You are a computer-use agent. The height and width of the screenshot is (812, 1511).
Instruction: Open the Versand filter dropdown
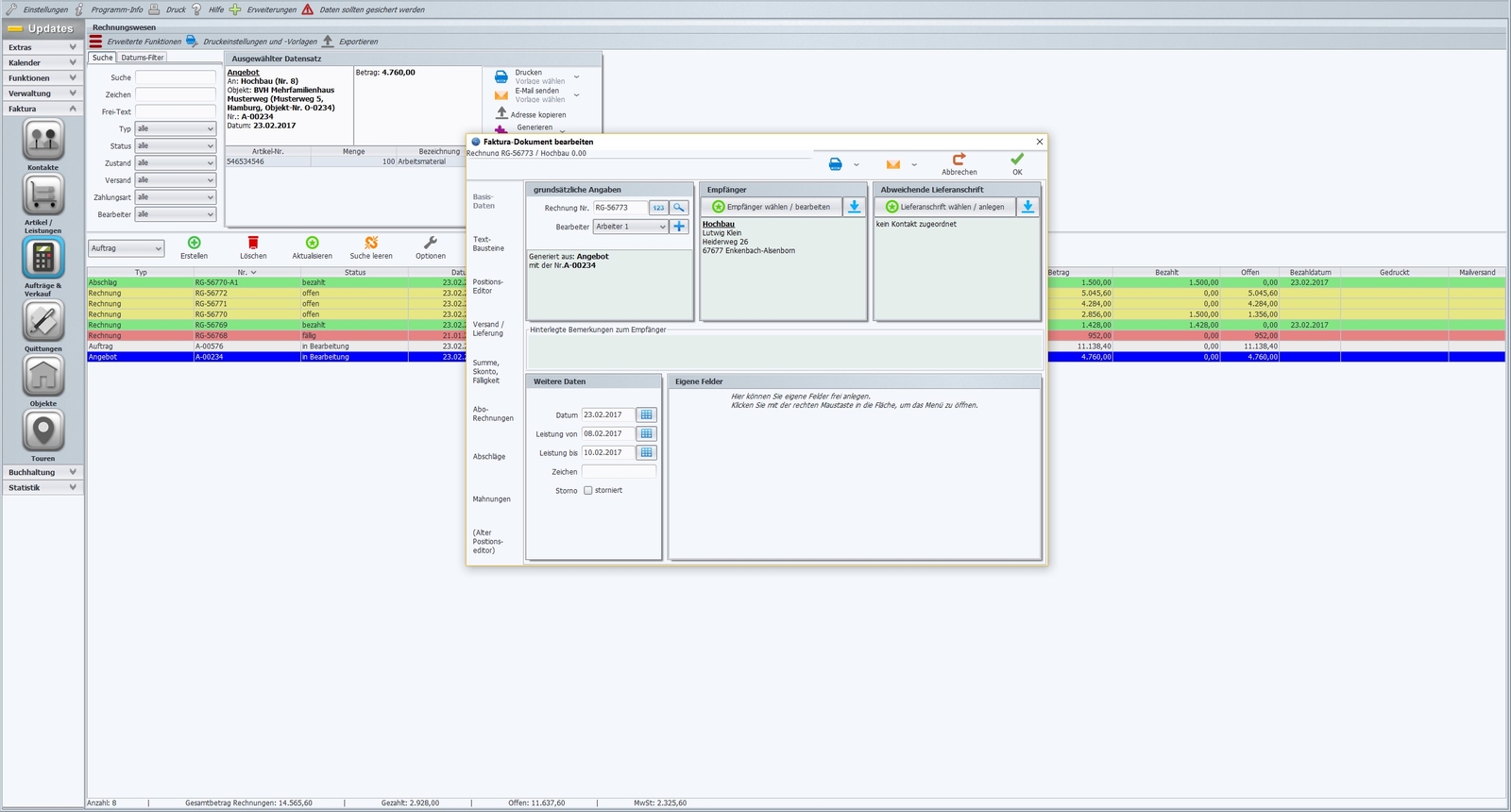click(176, 179)
